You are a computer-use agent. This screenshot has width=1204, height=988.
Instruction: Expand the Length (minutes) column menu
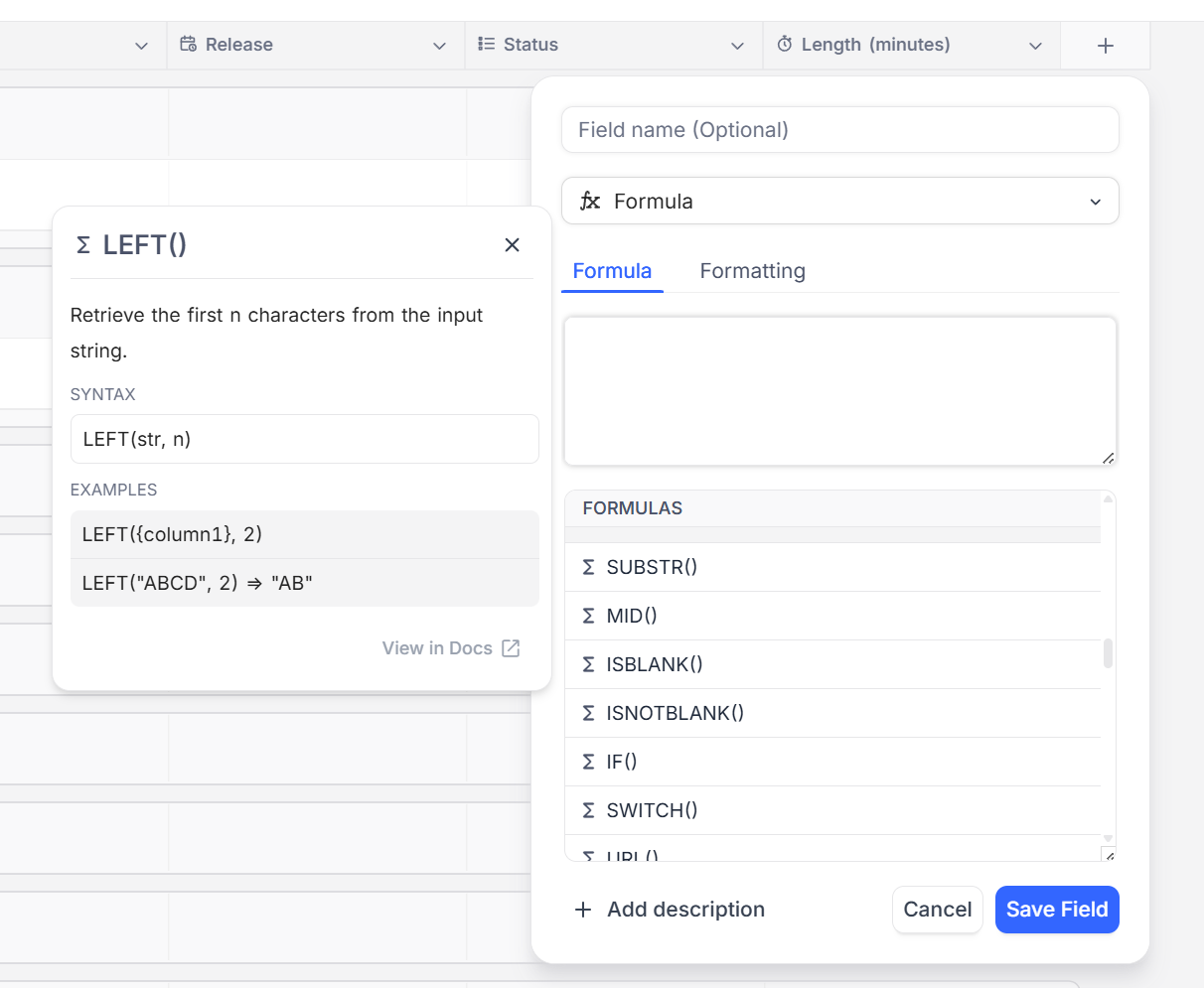click(x=1035, y=46)
